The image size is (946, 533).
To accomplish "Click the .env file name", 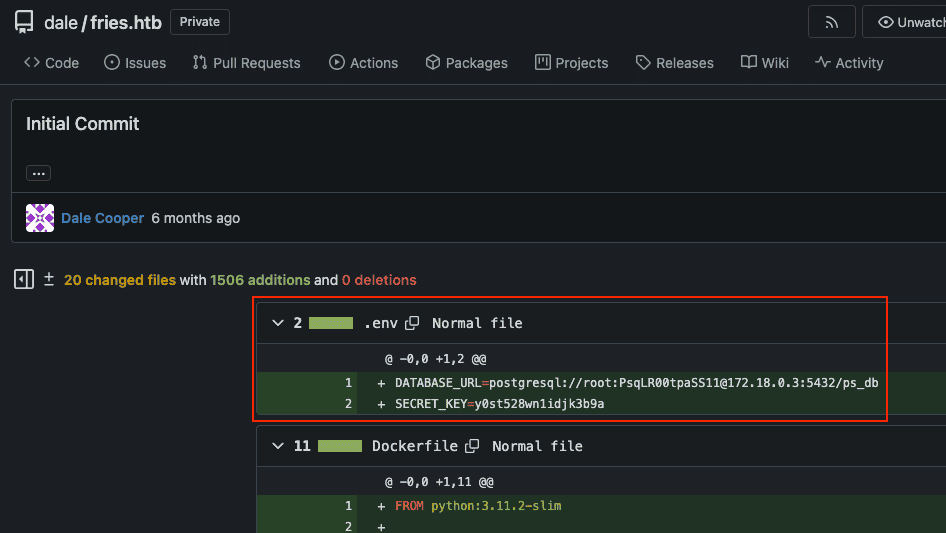I will pos(381,324).
